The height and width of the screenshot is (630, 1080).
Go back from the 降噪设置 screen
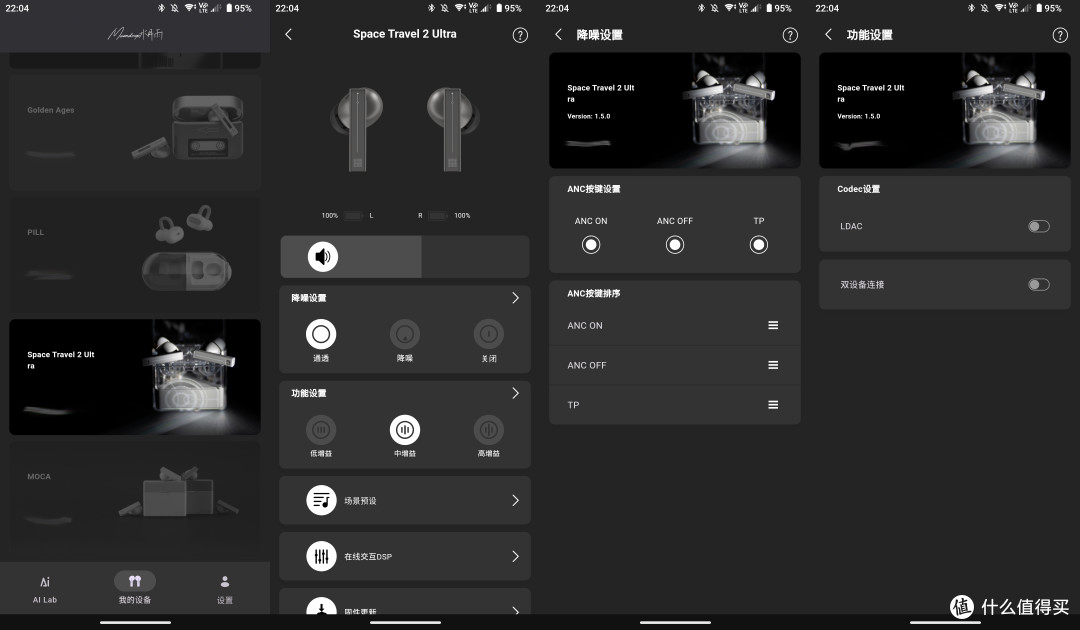[x=559, y=34]
